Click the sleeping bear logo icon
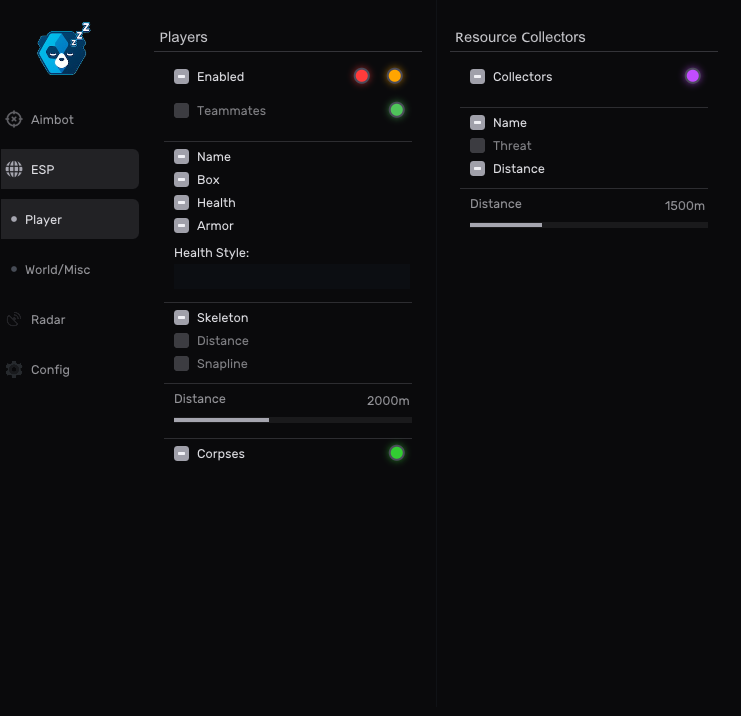Screen dimensions: 741x716 click(63, 50)
